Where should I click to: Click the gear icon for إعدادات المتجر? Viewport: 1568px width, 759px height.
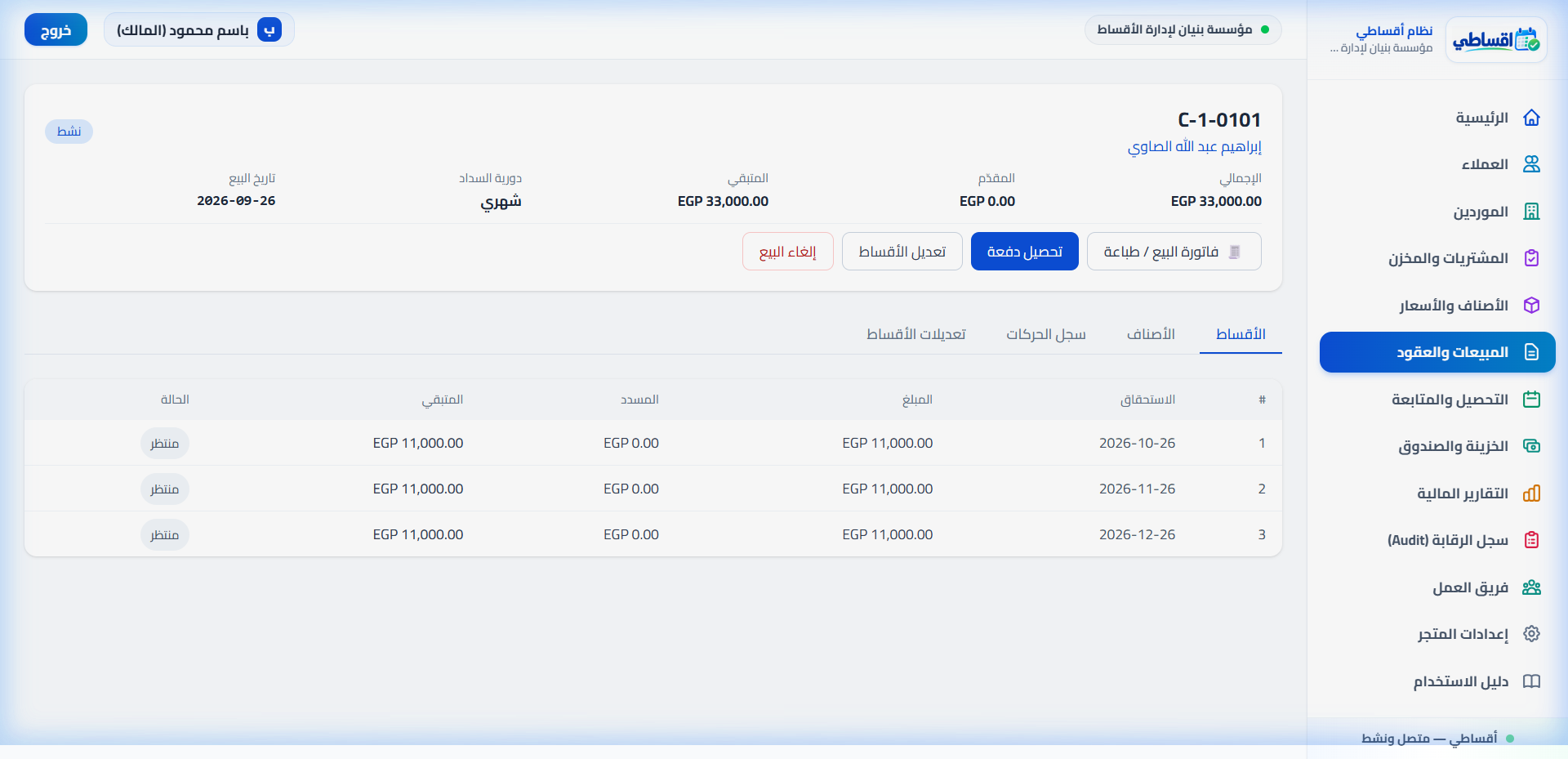tap(1531, 634)
